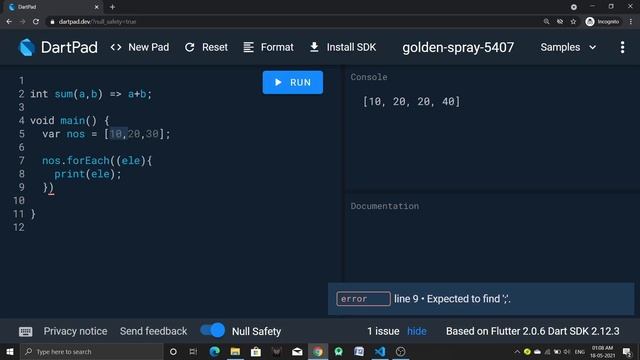Image resolution: width=640 pixels, height=360 pixels.
Task: Open the notification center icon
Action: tap(627, 351)
